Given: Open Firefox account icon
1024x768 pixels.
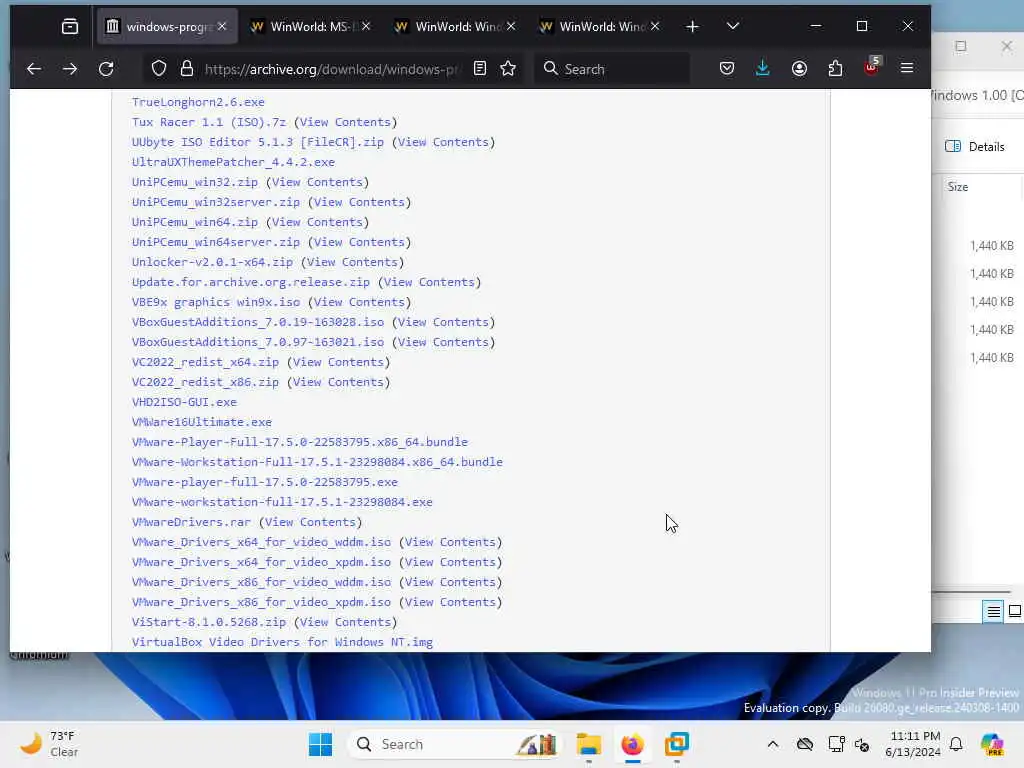Looking at the screenshot, I should pos(799,69).
